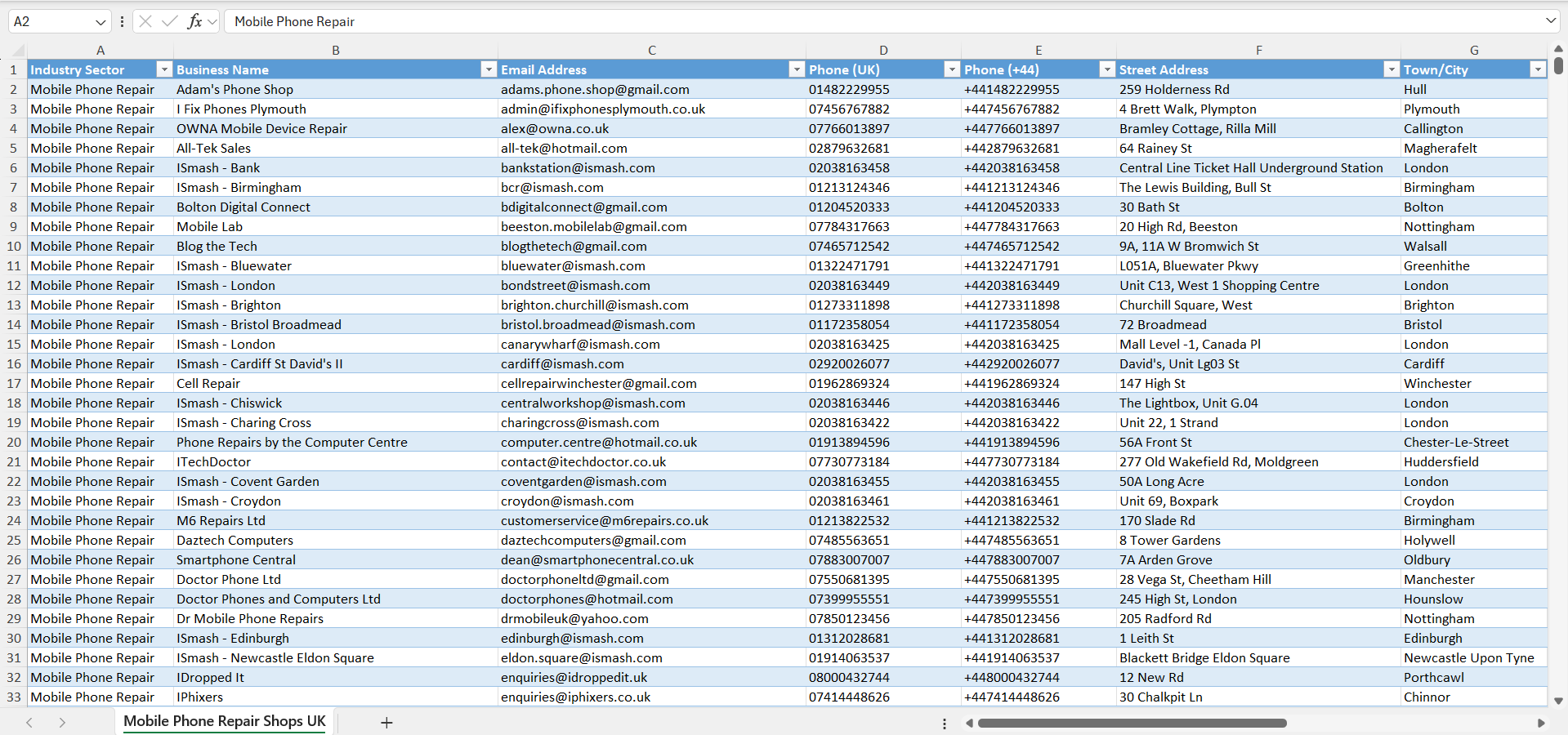This screenshot has width=1568, height=735.
Task: Click the vertical scrollbar down arrow
Action: 1558,701
